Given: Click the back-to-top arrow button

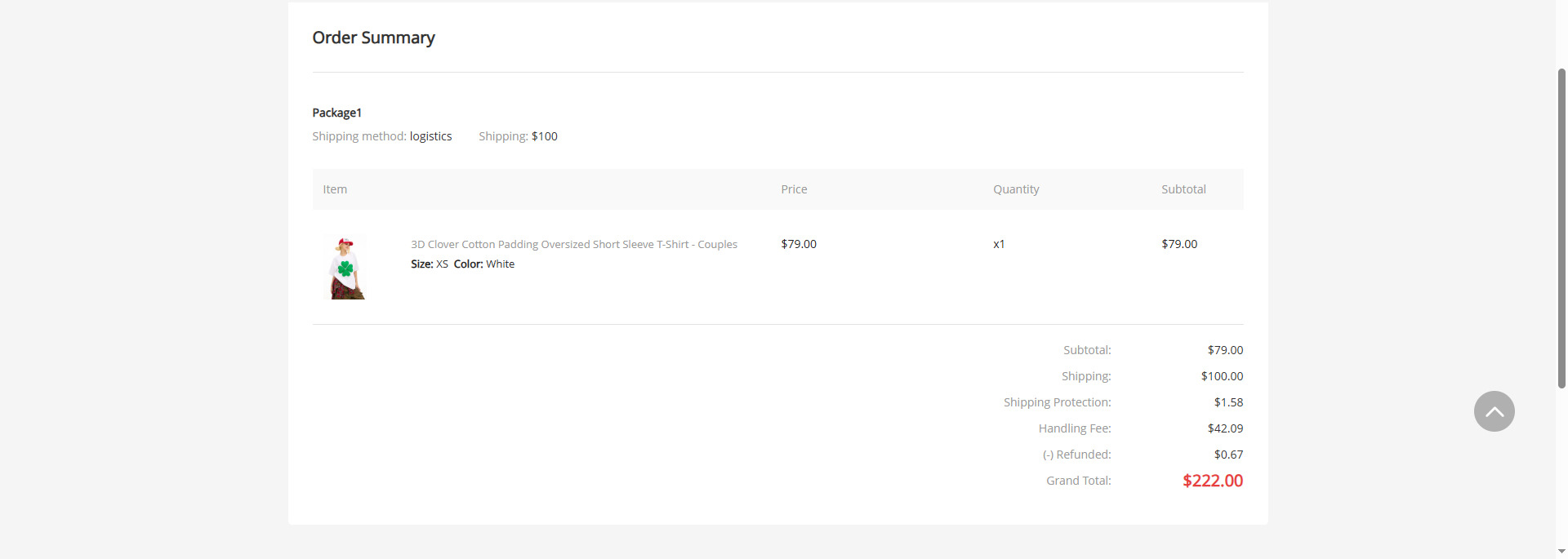Looking at the screenshot, I should [x=1494, y=411].
